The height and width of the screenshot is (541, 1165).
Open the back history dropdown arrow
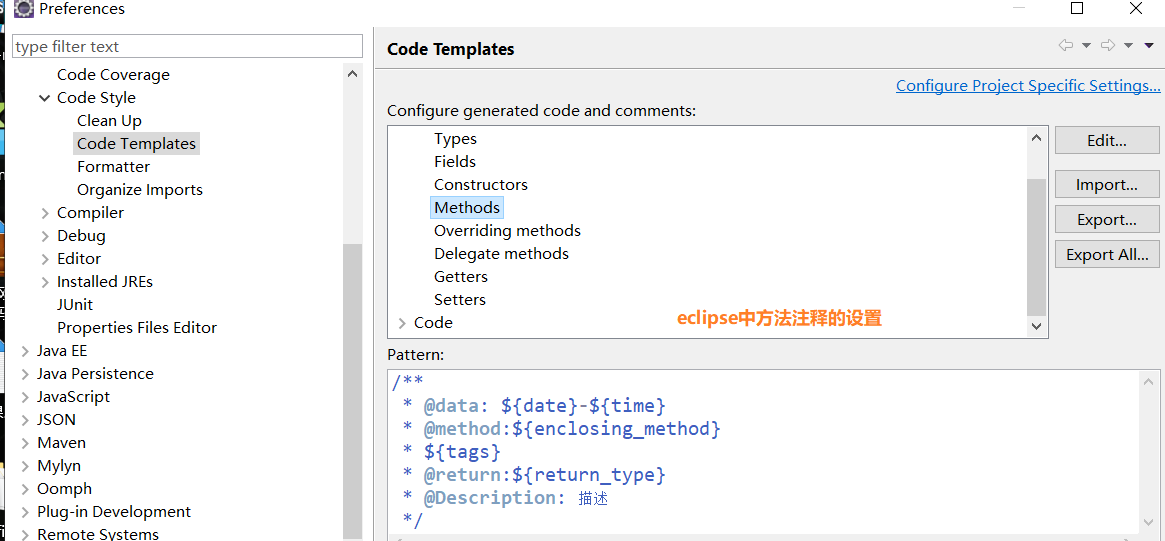click(x=1086, y=46)
